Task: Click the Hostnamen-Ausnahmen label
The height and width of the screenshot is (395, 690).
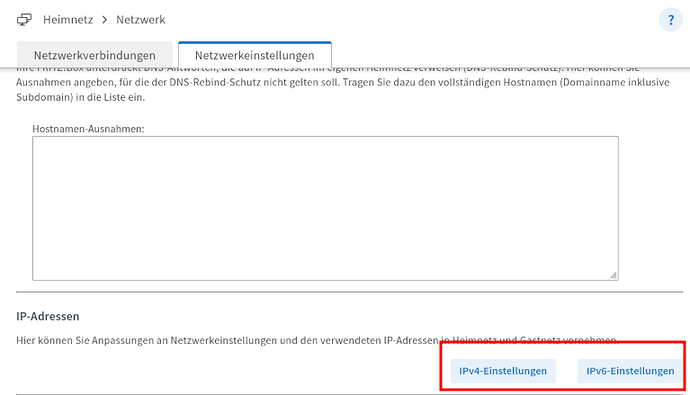Action: (x=88, y=129)
